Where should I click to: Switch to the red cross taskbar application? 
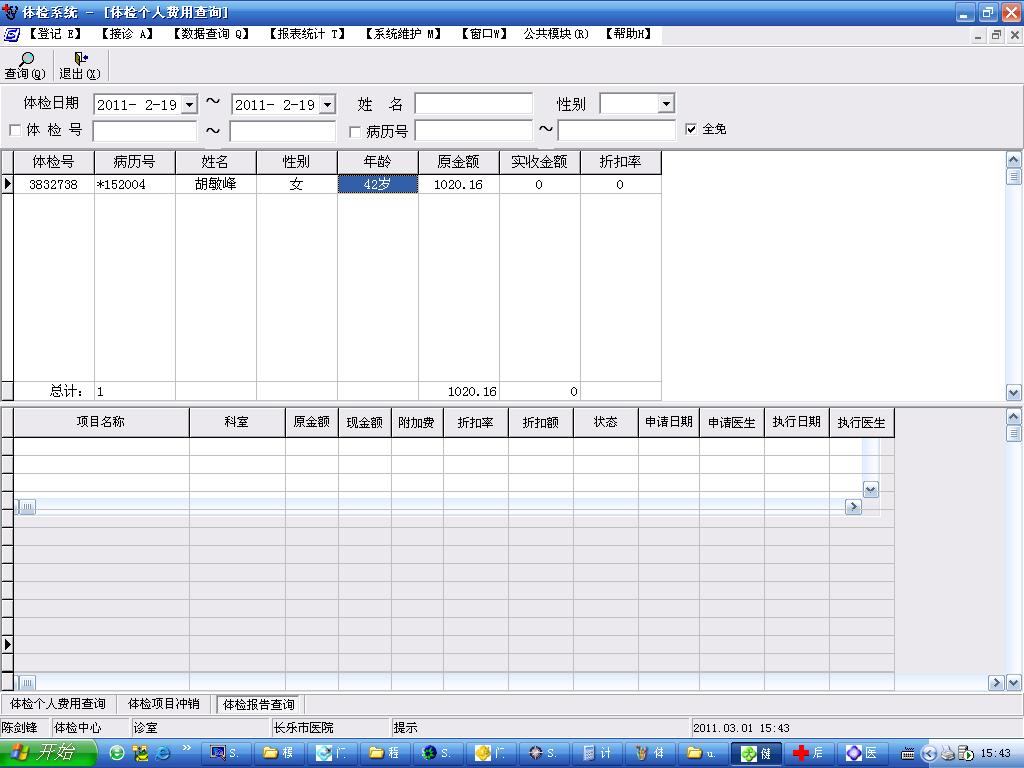pyautogui.click(x=807, y=753)
